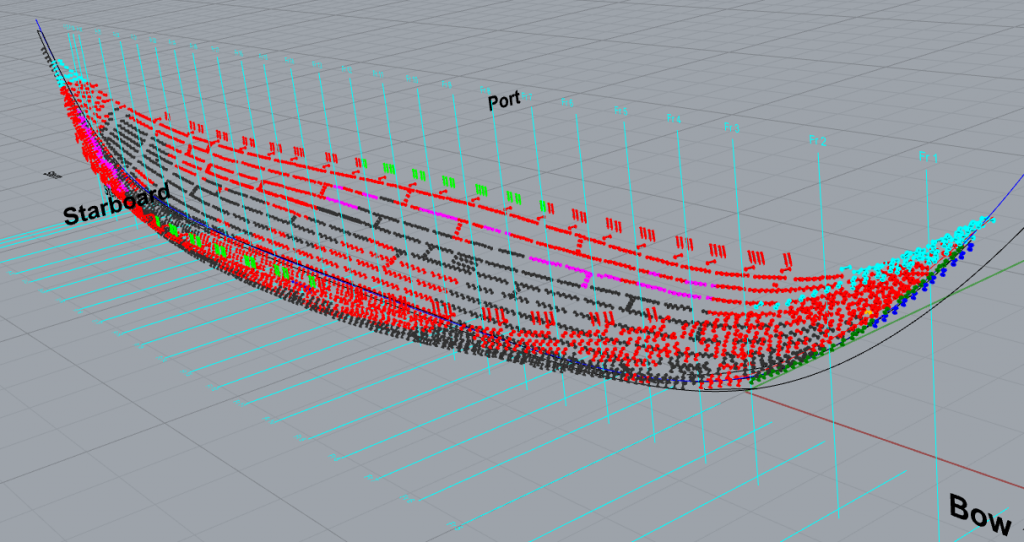
Task: Select the blue curve tip above the stern
Action: [x=38, y=22]
